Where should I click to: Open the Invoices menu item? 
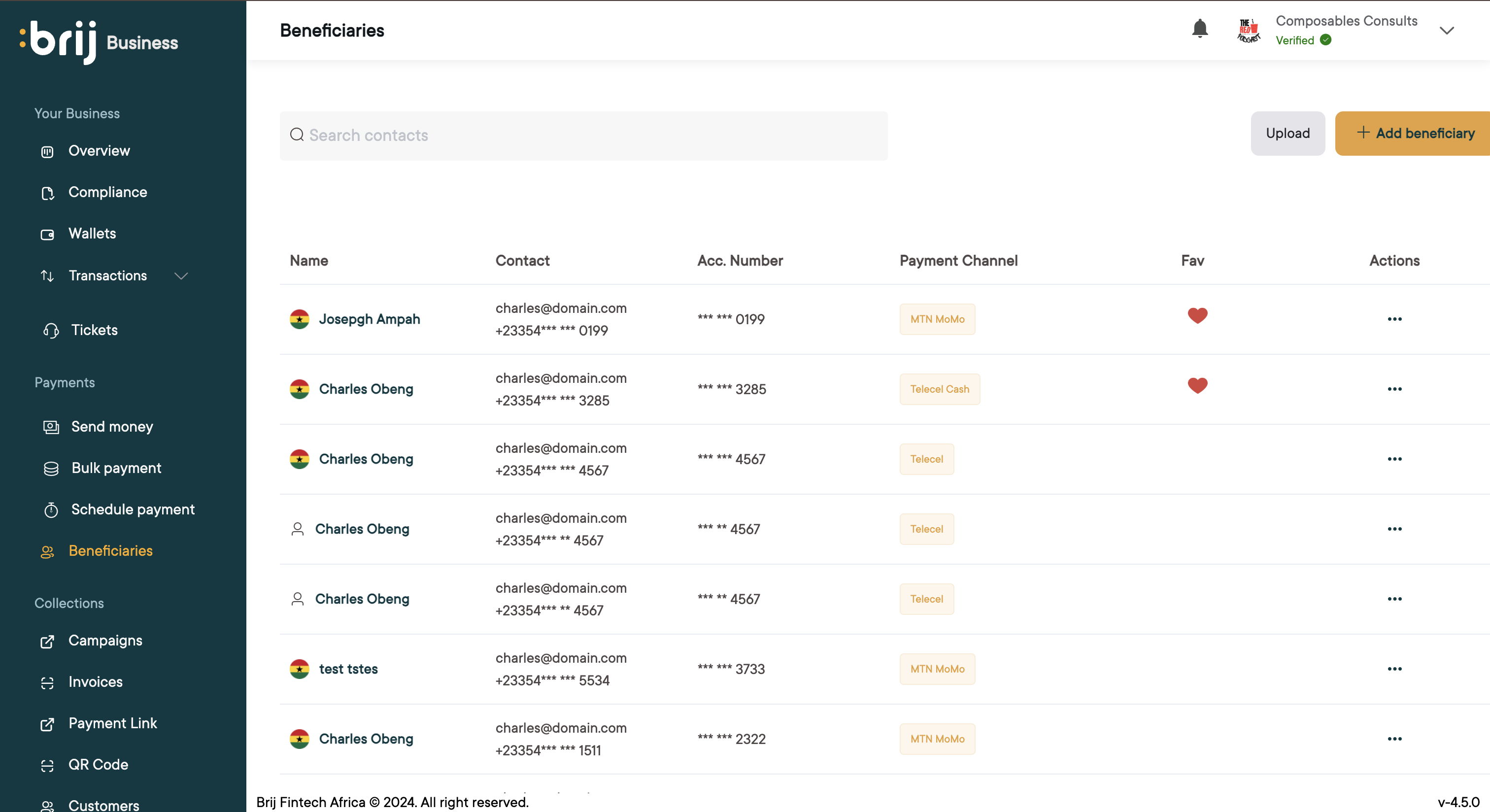click(96, 682)
